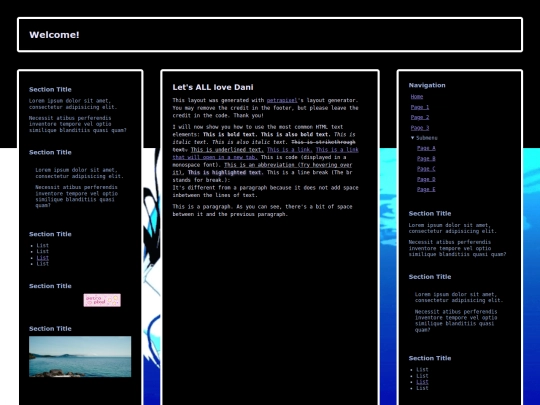Screen dimensions: 540x405
Task: Open the petrapixel link in the intro paragraph
Action: 282,100
